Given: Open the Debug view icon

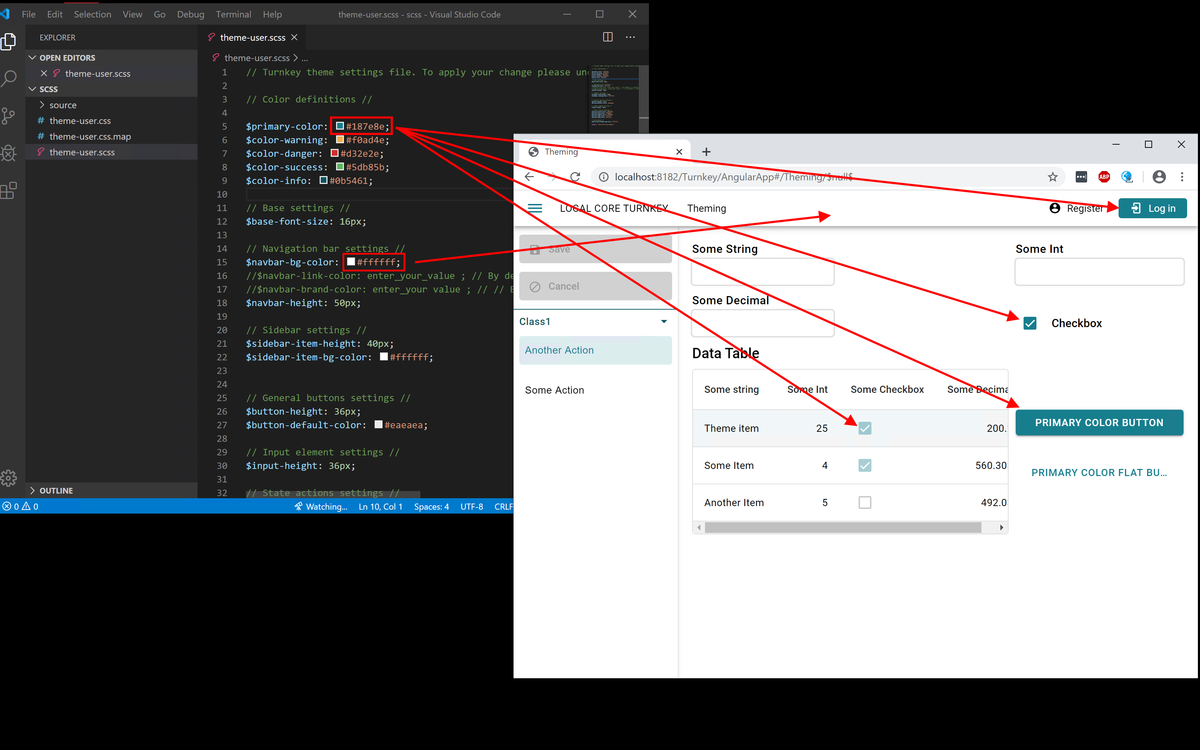Looking at the screenshot, I should coord(9,152).
